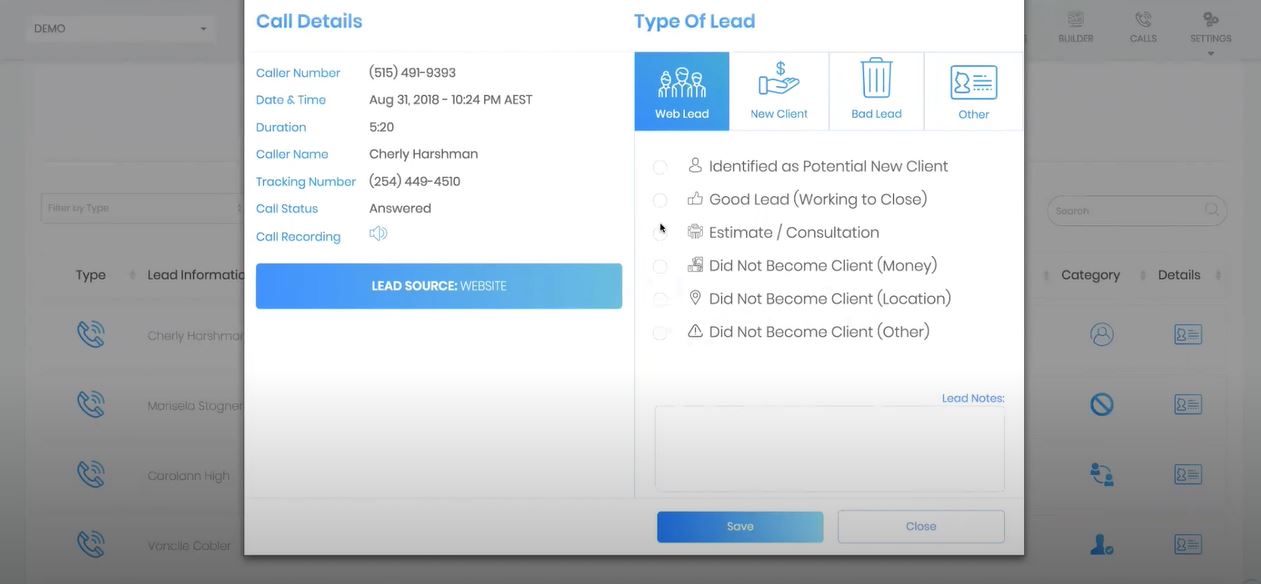This screenshot has width=1261, height=584.
Task: Click Carolann High lead name in table
Action: (188, 476)
